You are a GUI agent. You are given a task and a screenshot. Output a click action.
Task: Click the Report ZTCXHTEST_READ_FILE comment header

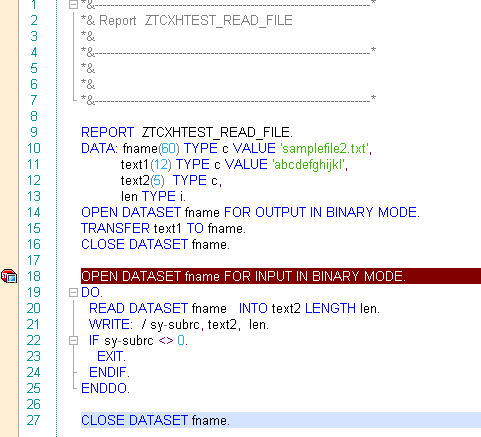point(187,21)
